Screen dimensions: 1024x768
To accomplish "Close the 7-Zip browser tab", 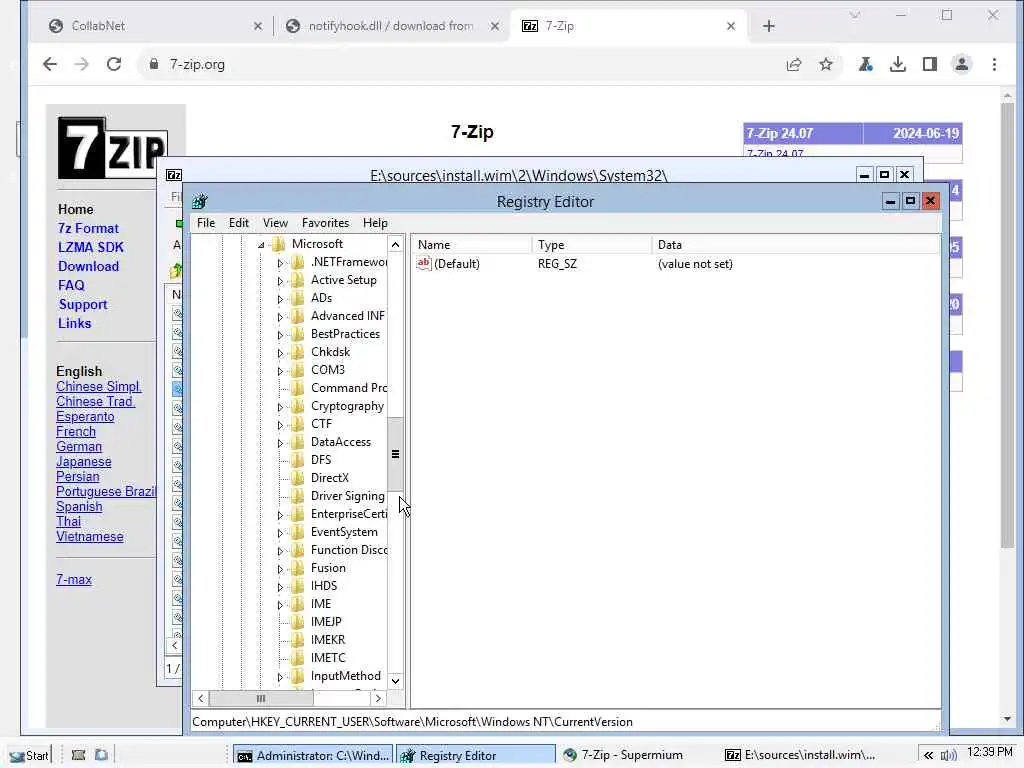I will (731, 26).
